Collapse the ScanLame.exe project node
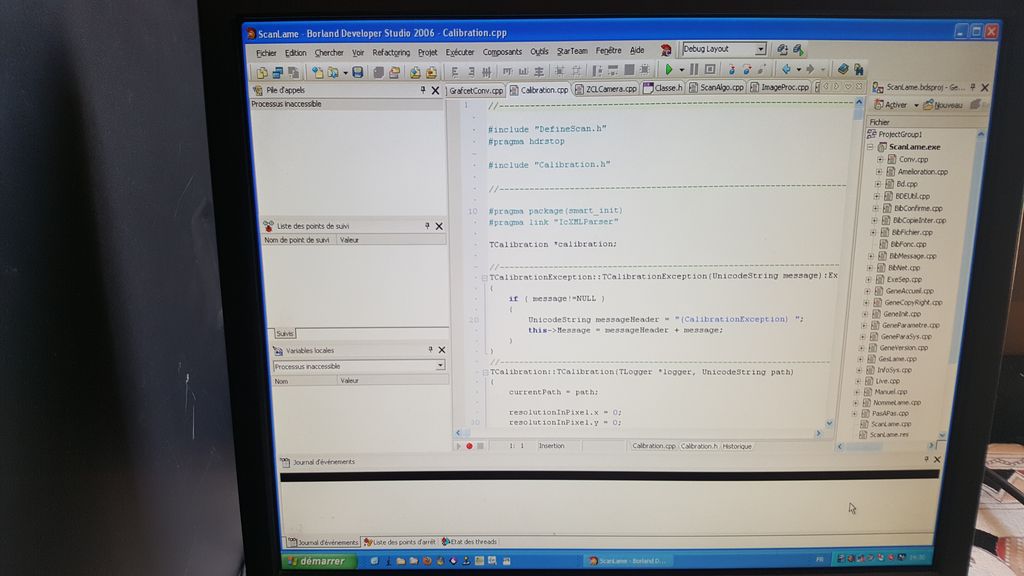 (870, 147)
